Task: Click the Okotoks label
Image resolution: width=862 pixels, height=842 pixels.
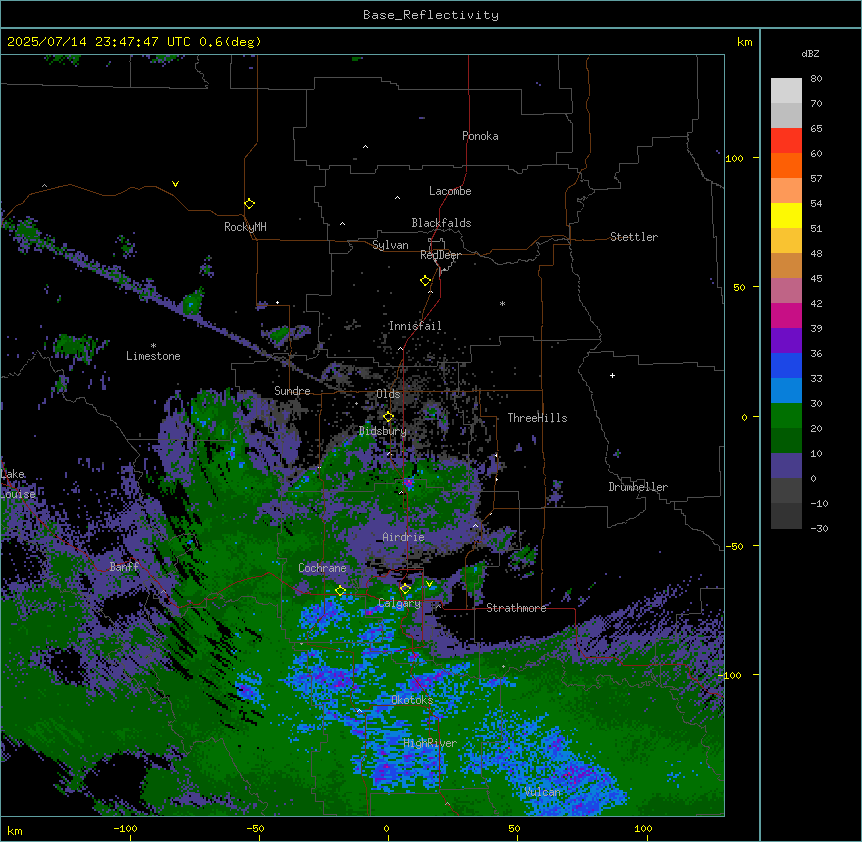Action: 412,700
